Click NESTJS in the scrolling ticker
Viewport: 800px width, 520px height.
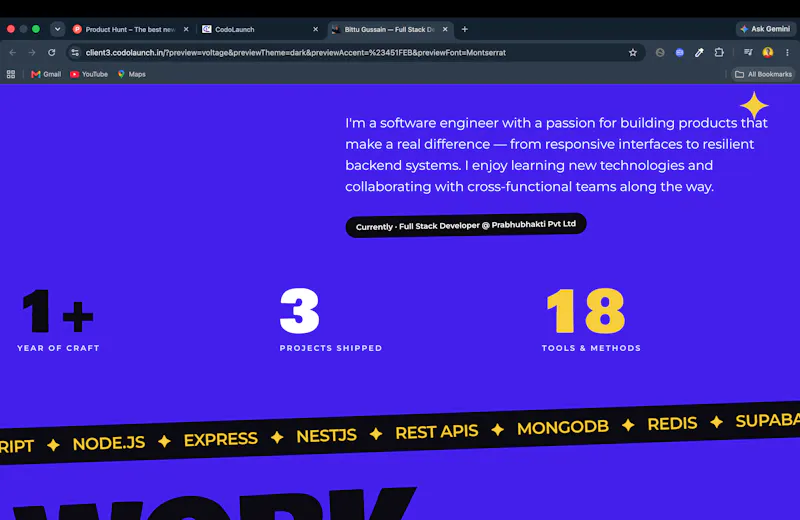[x=327, y=436]
